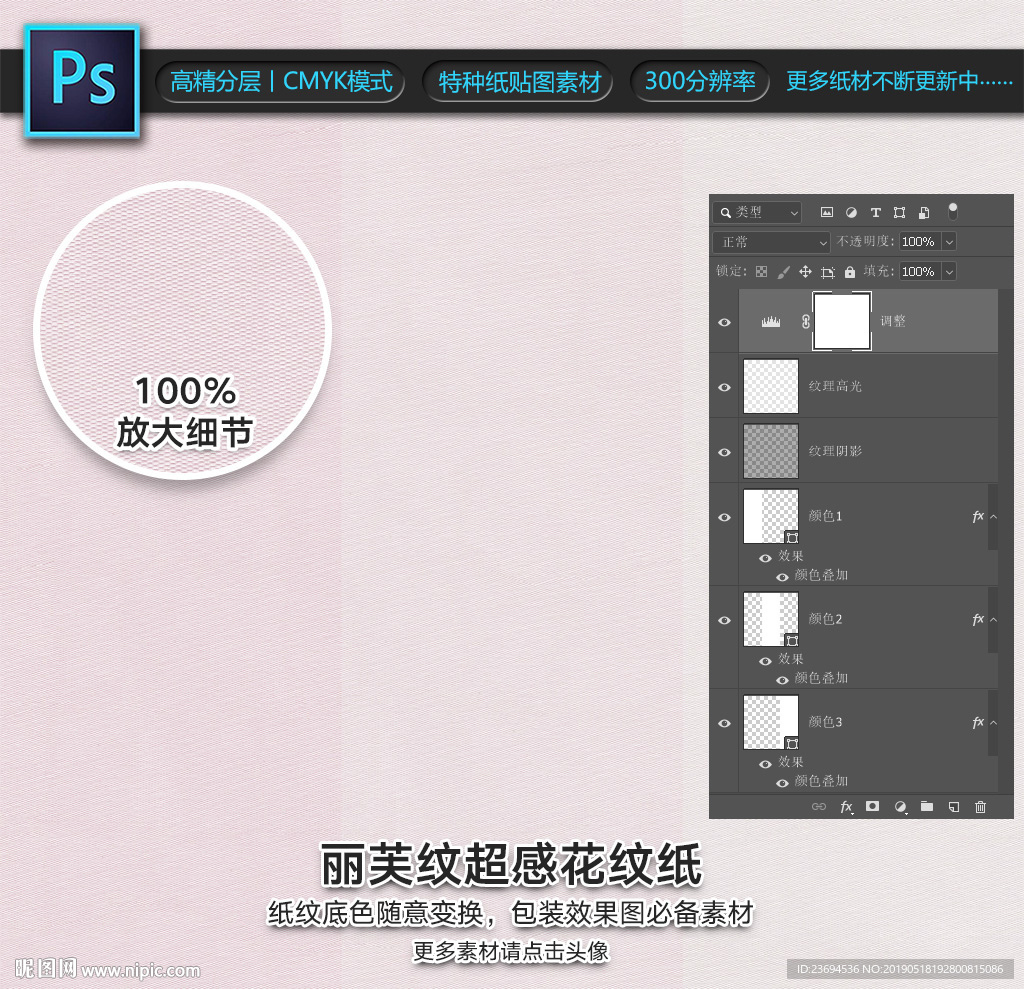Create a new layer group folder
Viewport: 1024px width, 989px height.
pyautogui.click(x=927, y=806)
